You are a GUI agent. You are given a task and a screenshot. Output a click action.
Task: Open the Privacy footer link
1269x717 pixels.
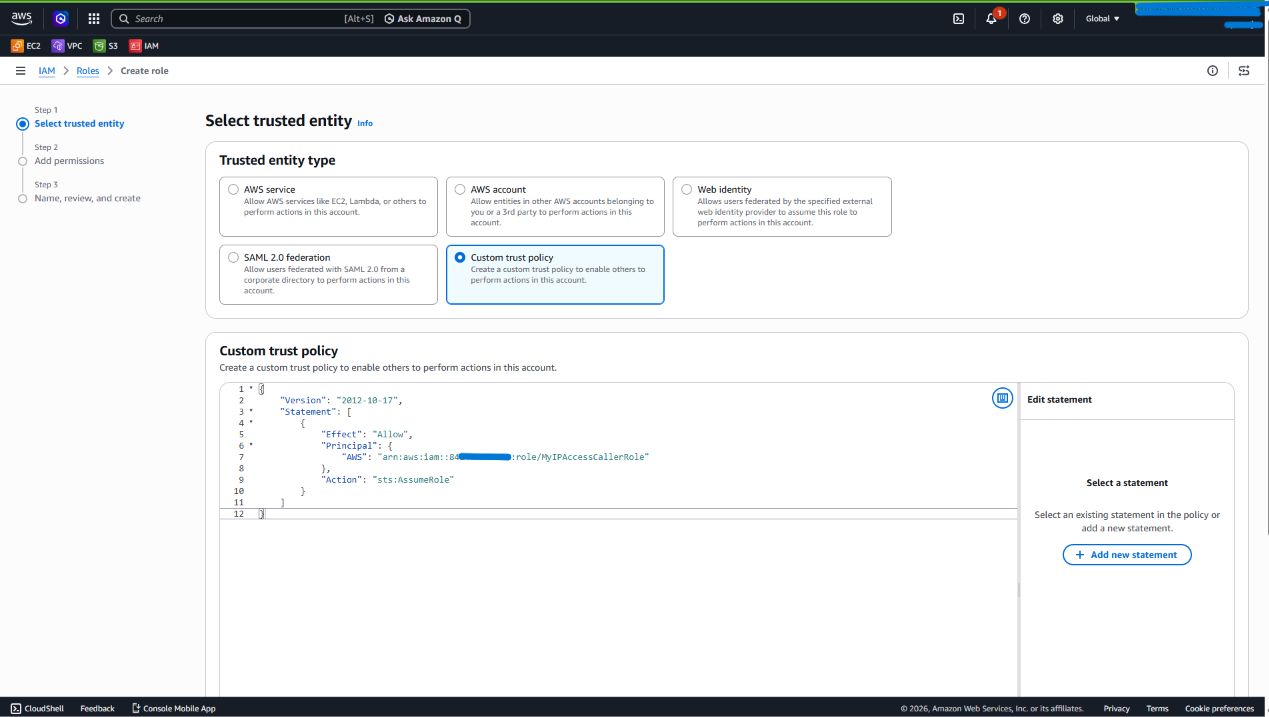[1117, 708]
